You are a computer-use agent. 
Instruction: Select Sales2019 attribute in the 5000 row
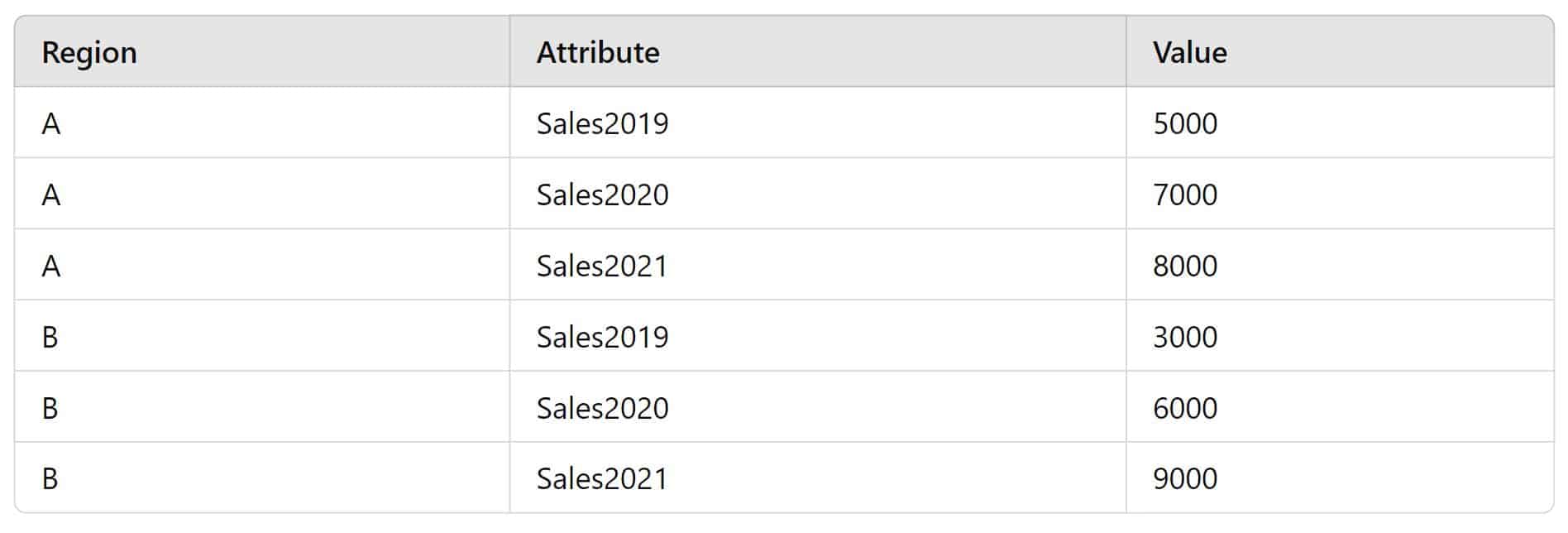pos(818,122)
